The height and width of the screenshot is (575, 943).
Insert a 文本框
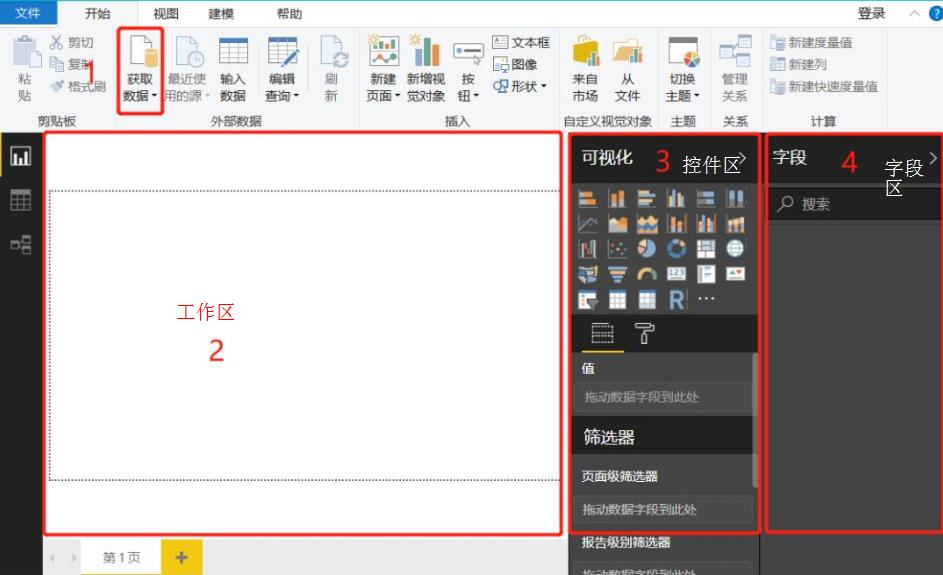(521, 42)
